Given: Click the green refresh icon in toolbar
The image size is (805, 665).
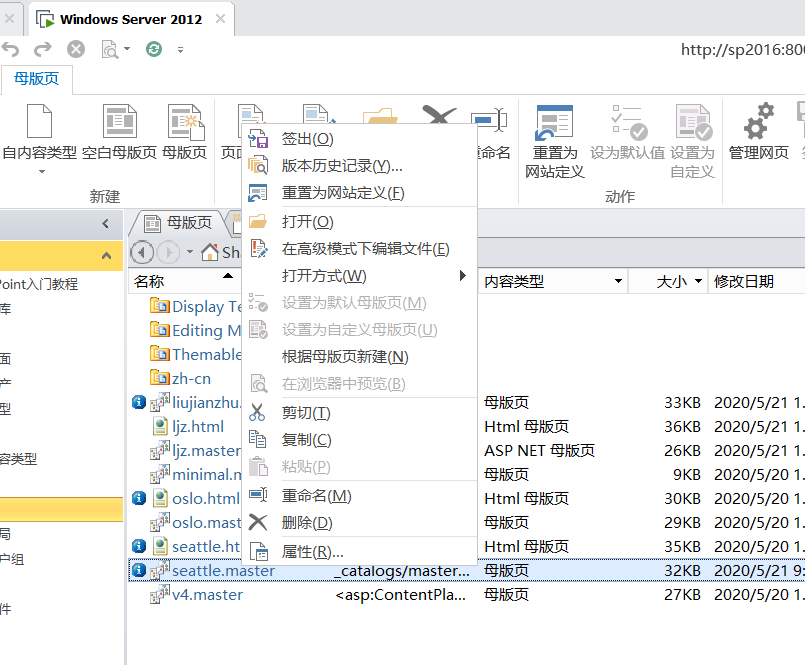Looking at the screenshot, I should [x=154, y=49].
